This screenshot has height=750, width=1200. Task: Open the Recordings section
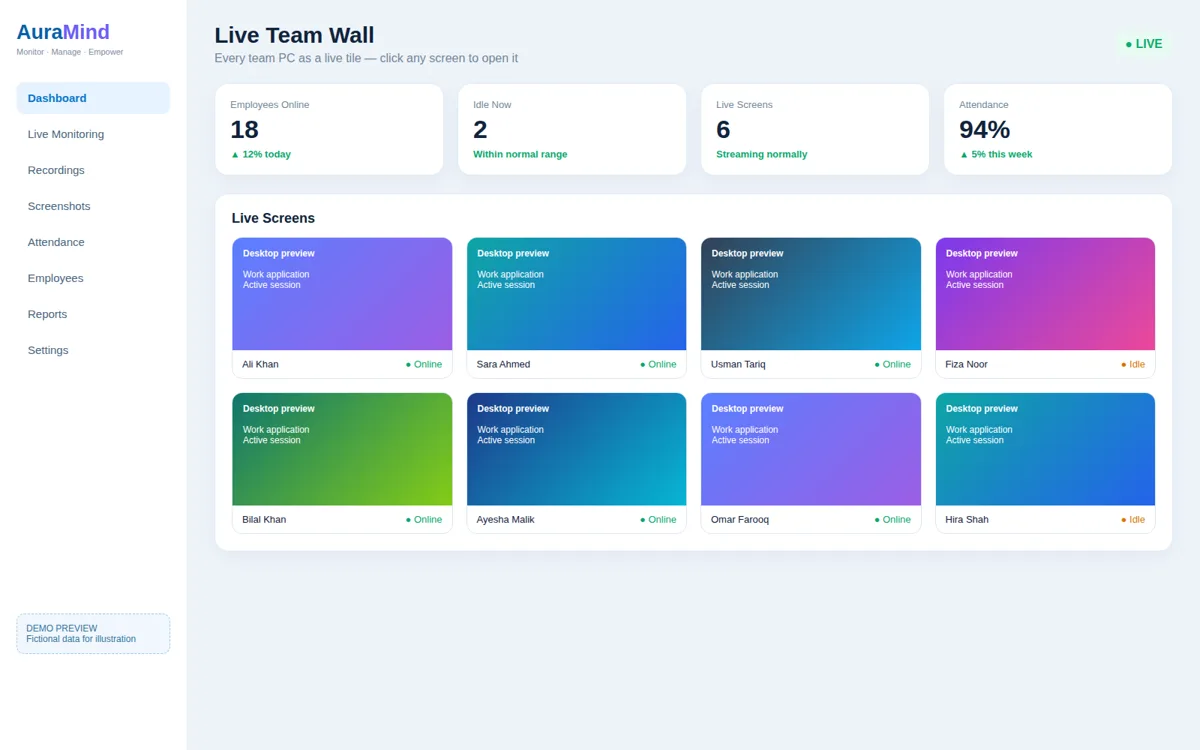click(x=93, y=170)
